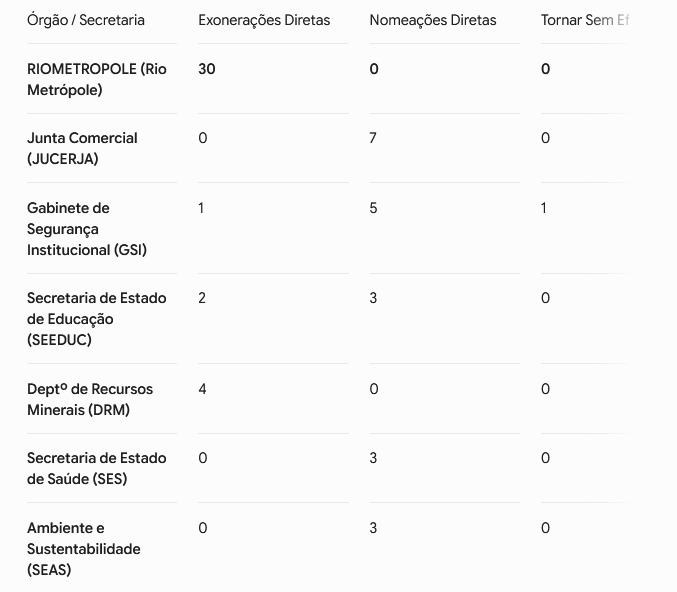677x592 pixels.
Task: Click the truncated 'Tornar Sem Ef' column header
Action: (x=585, y=20)
